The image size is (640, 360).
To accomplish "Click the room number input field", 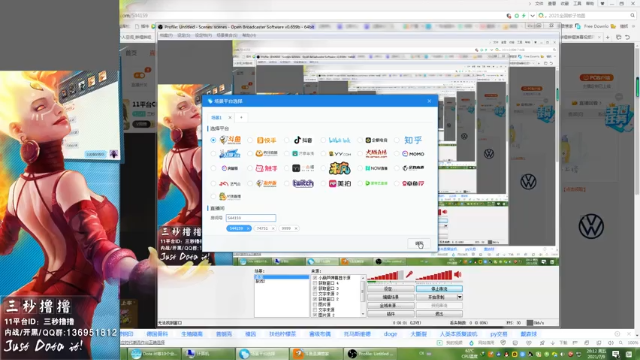I will tap(251, 218).
